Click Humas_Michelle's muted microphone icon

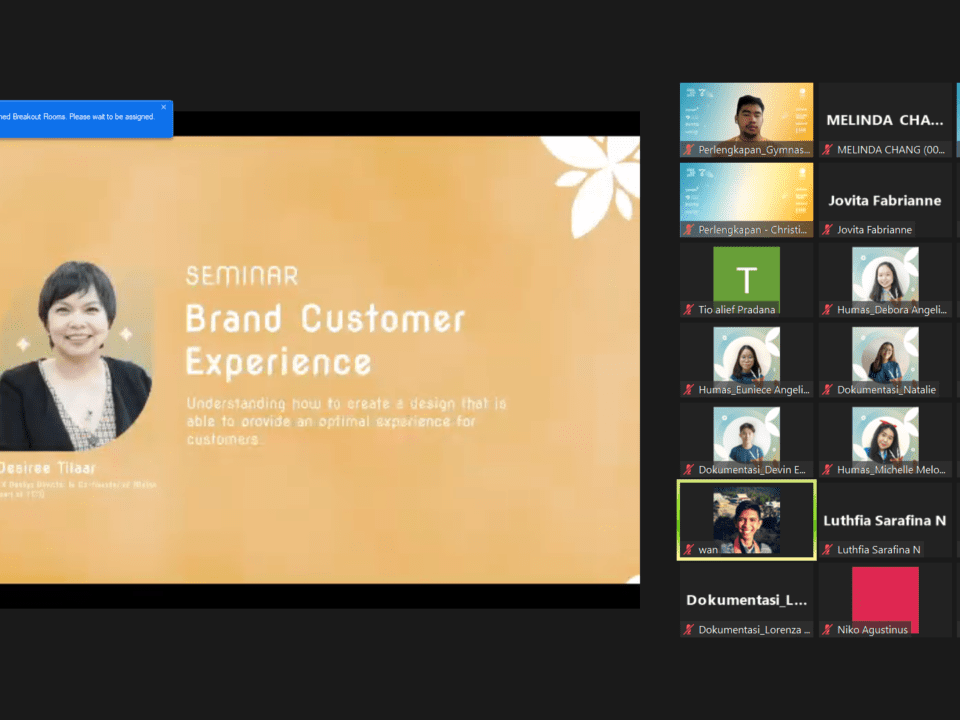827,470
